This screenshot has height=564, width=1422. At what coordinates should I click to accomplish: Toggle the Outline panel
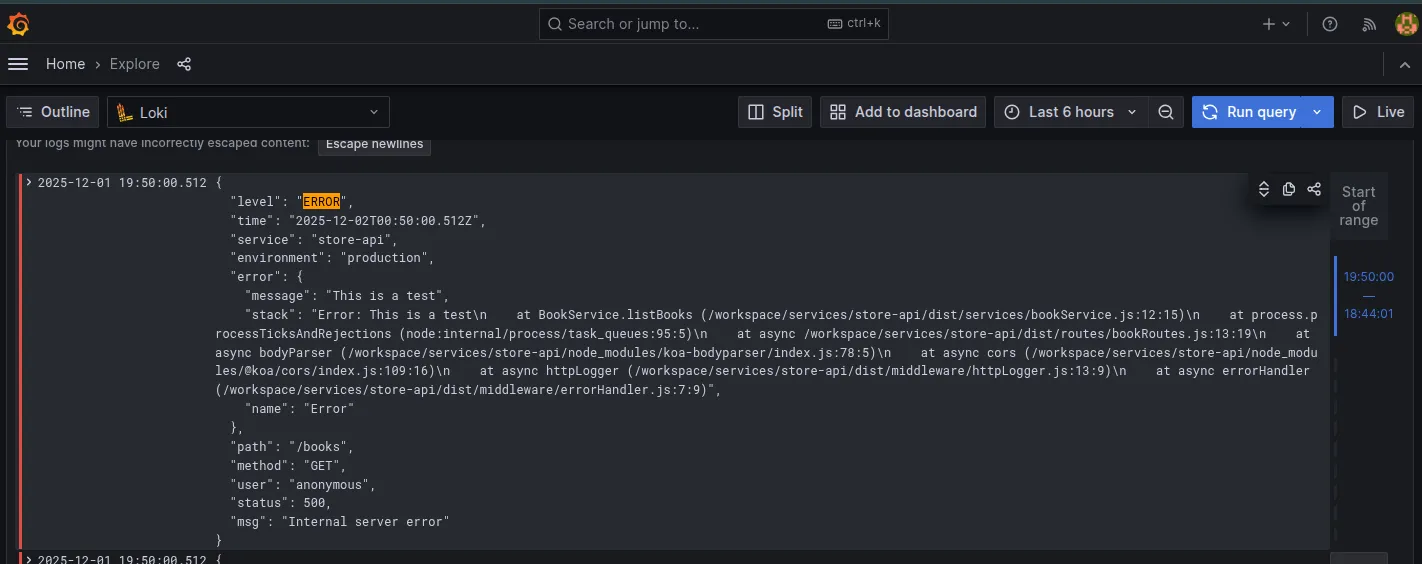coord(54,112)
